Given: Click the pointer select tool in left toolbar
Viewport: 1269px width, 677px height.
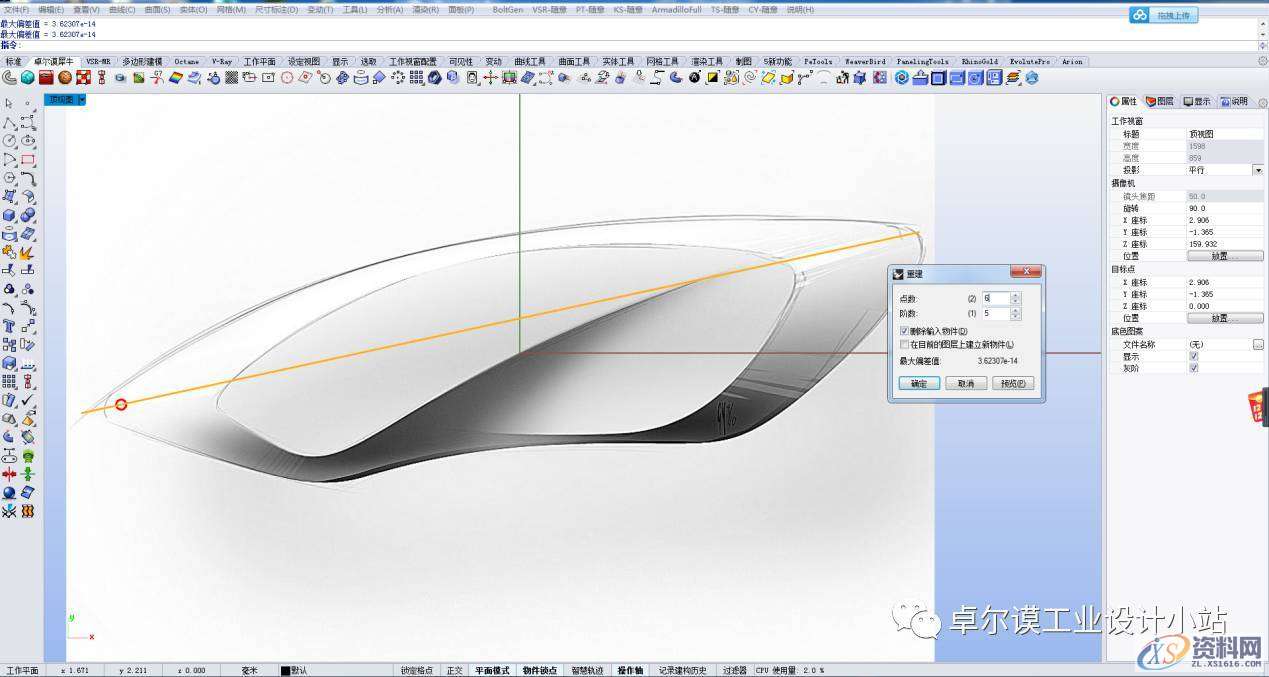Looking at the screenshot, I should [9, 104].
